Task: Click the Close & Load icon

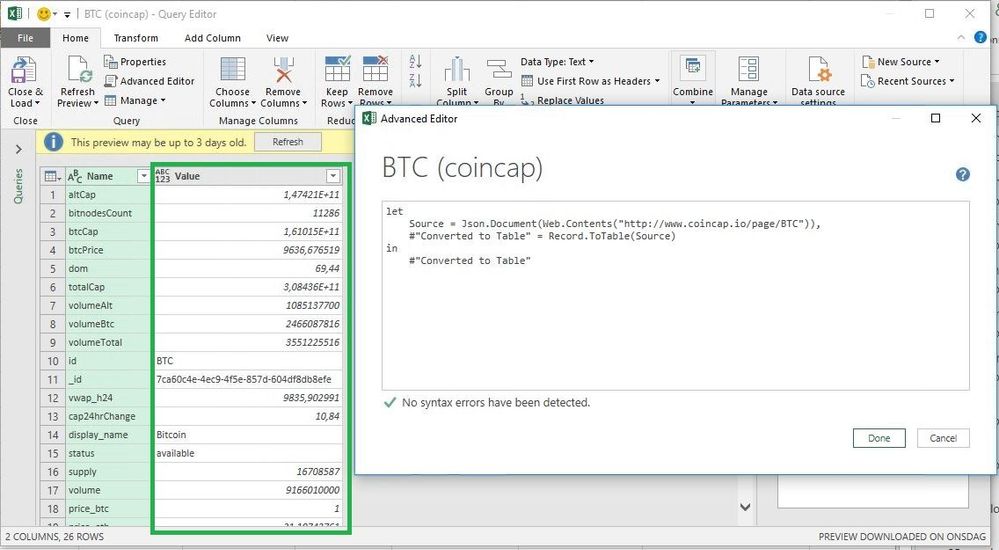Action: point(24,71)
